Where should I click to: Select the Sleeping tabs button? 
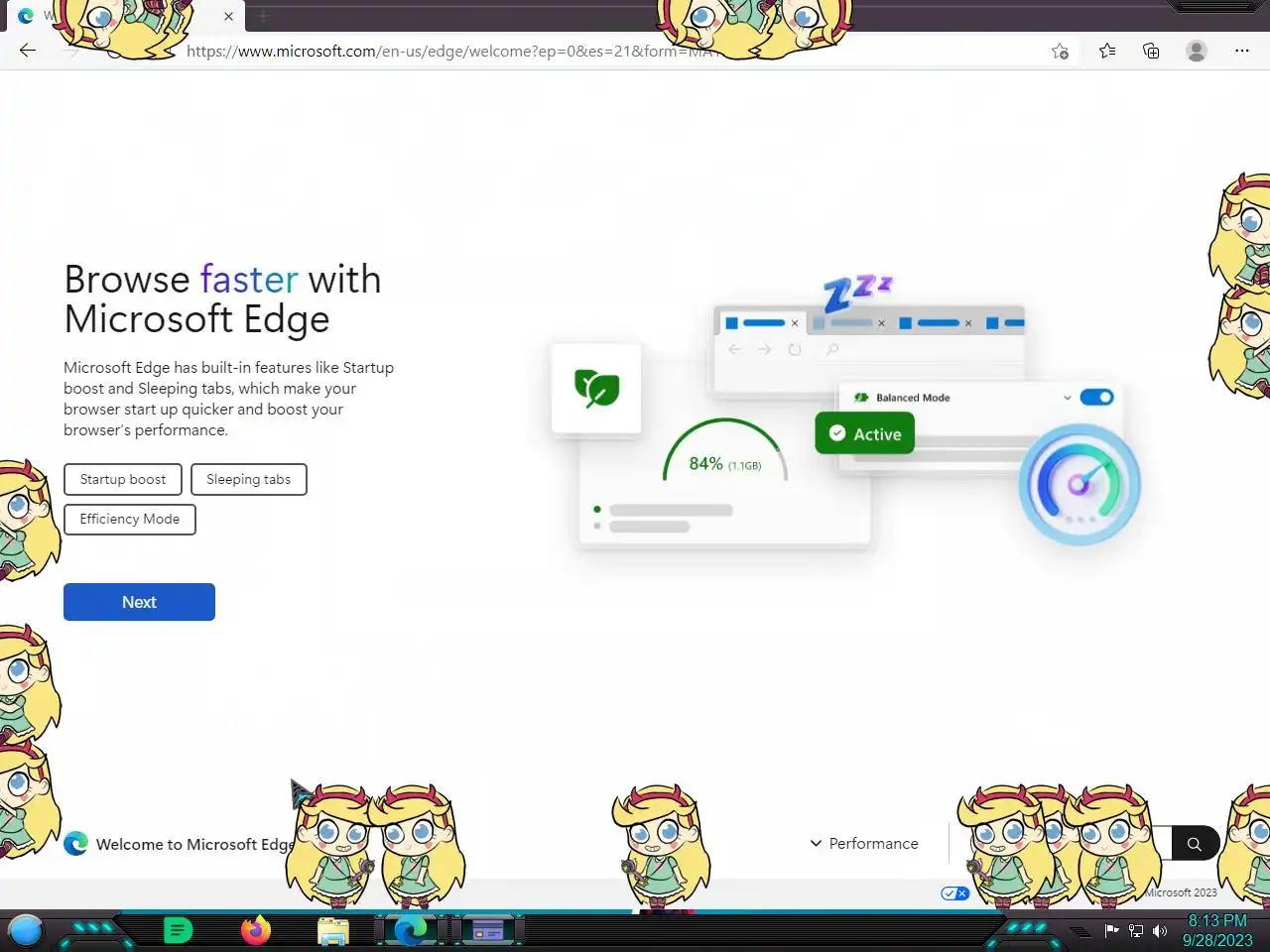(x=249, y=479)
